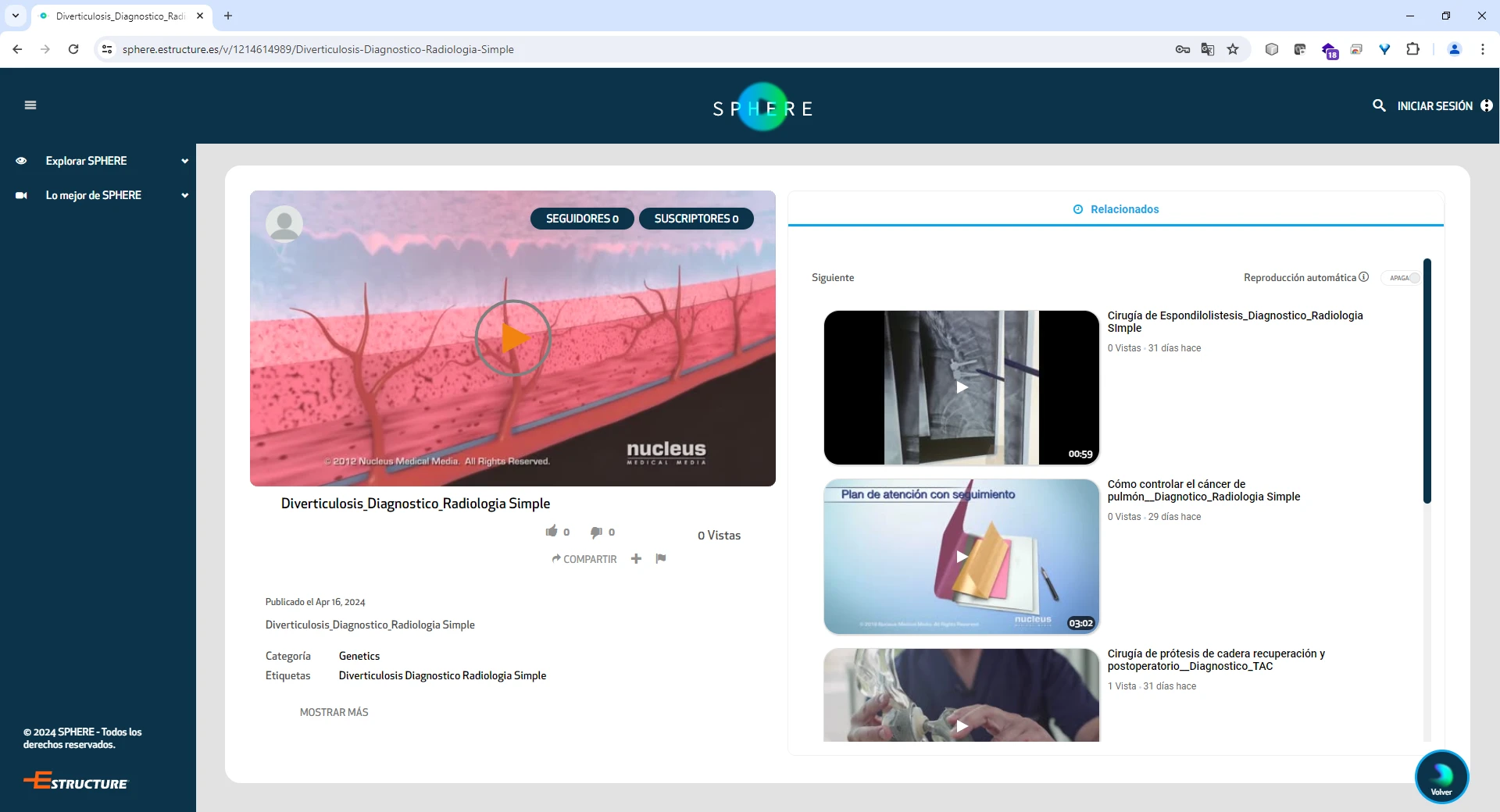The height and width of the screenshot is (812, 1500).
Task: Open browser tab list dropdown arrow
Action: click(16, 16)
